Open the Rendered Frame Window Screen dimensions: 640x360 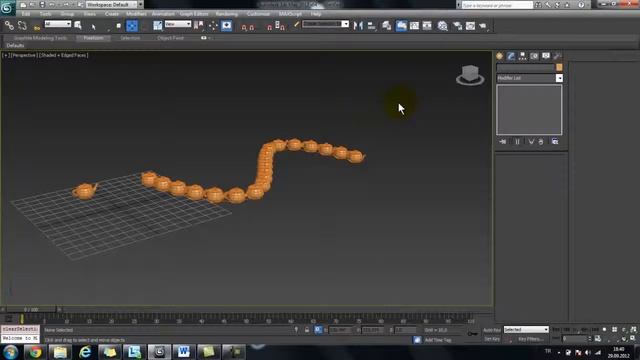pos(470,26)
